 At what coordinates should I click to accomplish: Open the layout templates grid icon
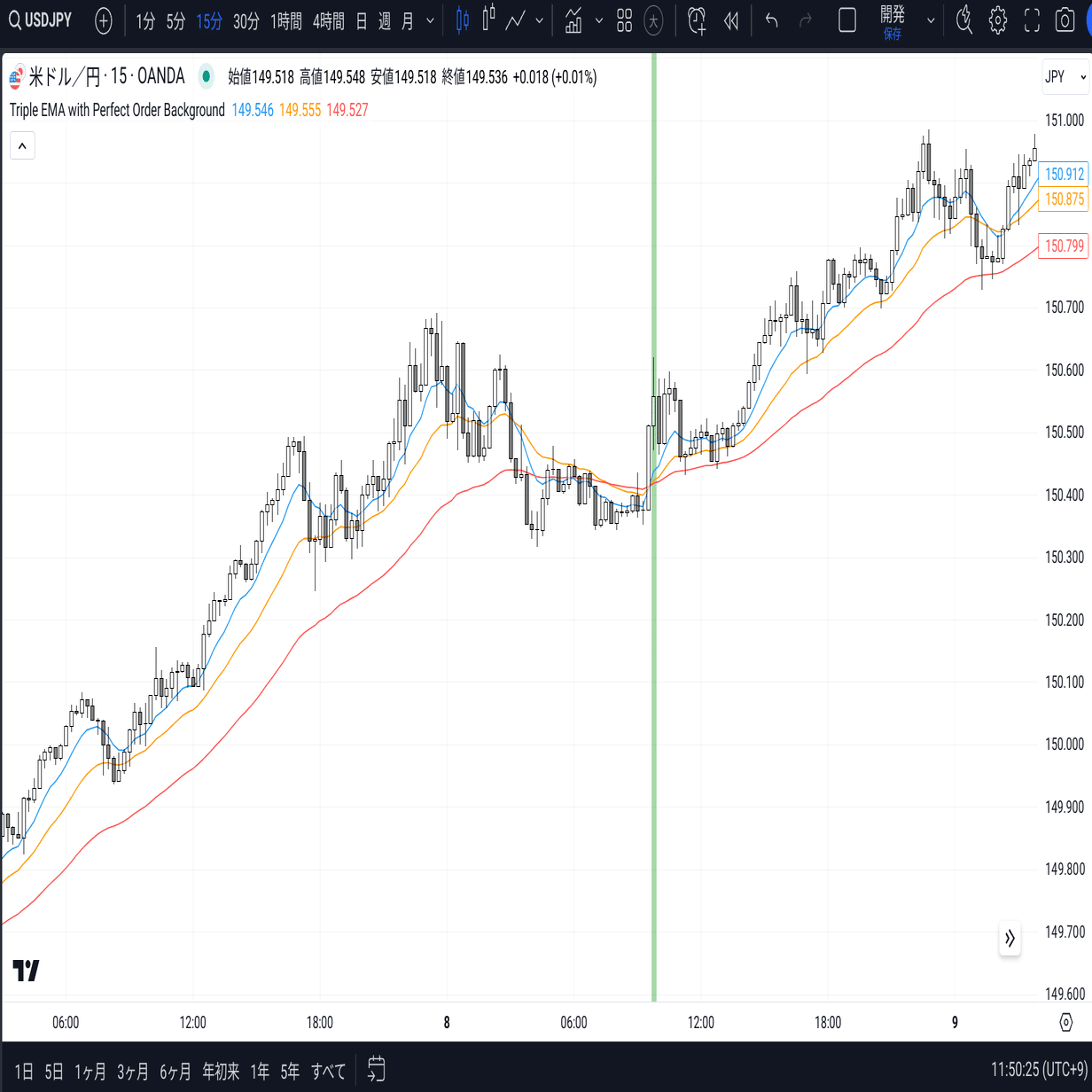[x=624, y=20]
